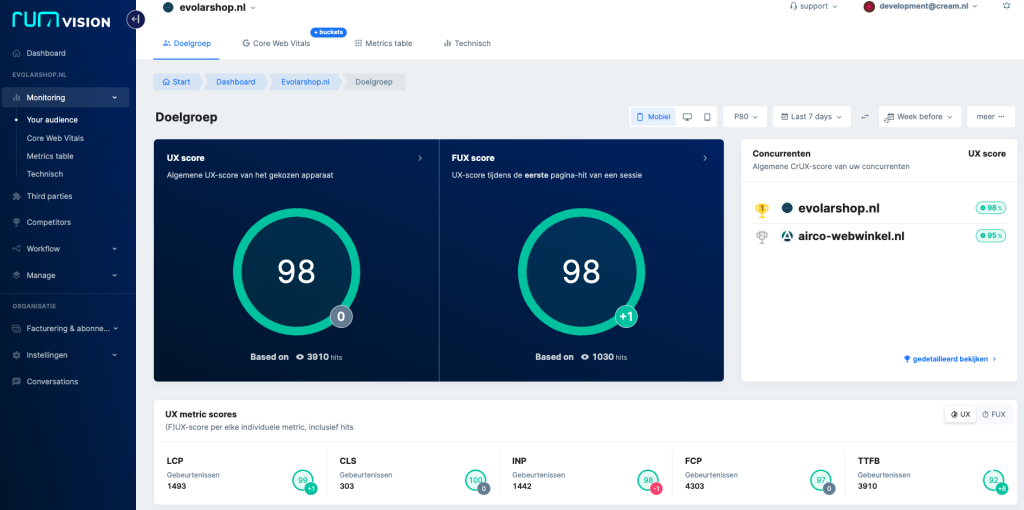Open the Week before comparison dropdown
This screenshot has width=1024, height=510.
tap(920, 117)
